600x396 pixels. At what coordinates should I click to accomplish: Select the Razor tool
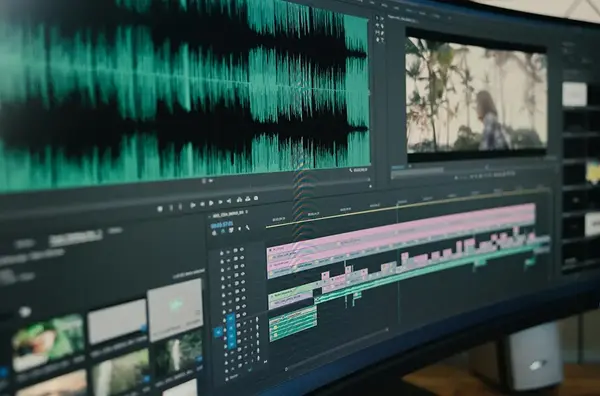382,26
